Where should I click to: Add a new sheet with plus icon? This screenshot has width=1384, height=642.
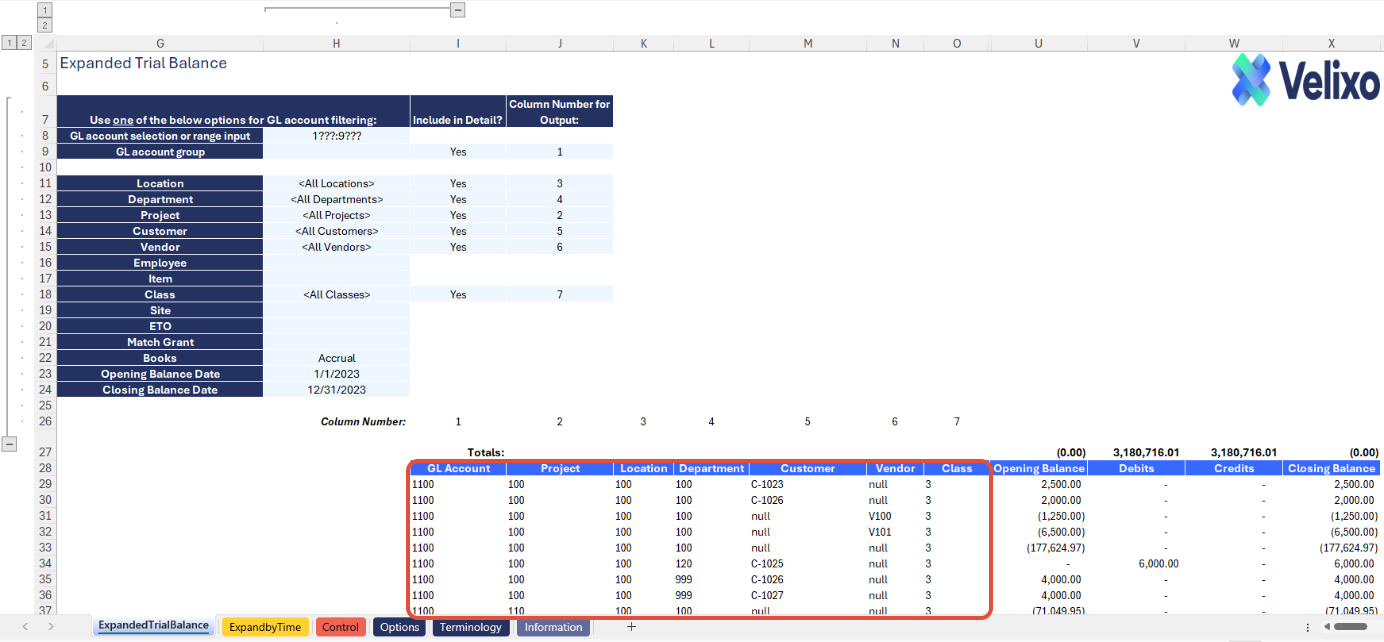pyautogui.click(x=631, y=627)
